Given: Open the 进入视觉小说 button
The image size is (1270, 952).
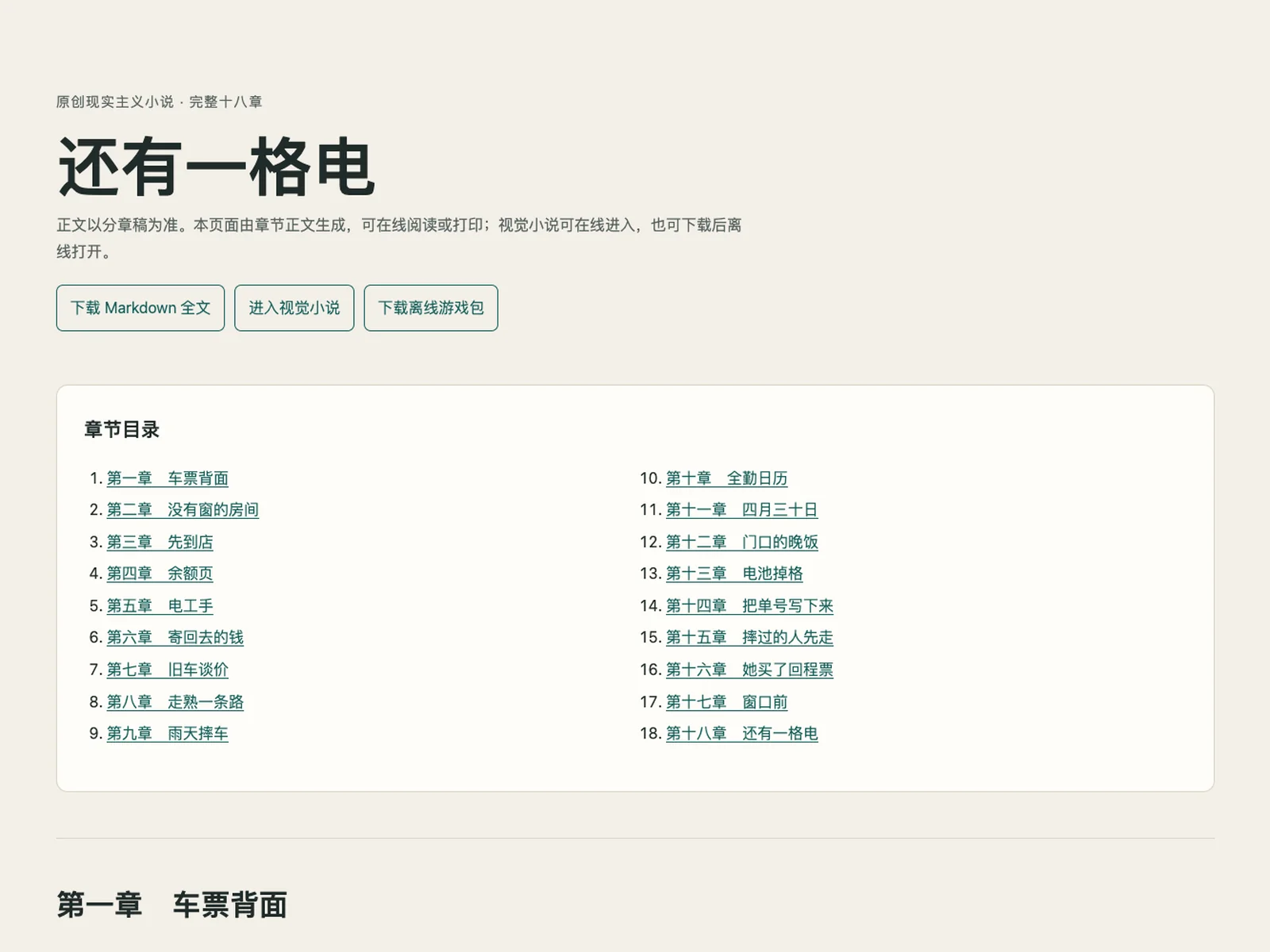Looking at the screenshot, I should click(294, 308).
